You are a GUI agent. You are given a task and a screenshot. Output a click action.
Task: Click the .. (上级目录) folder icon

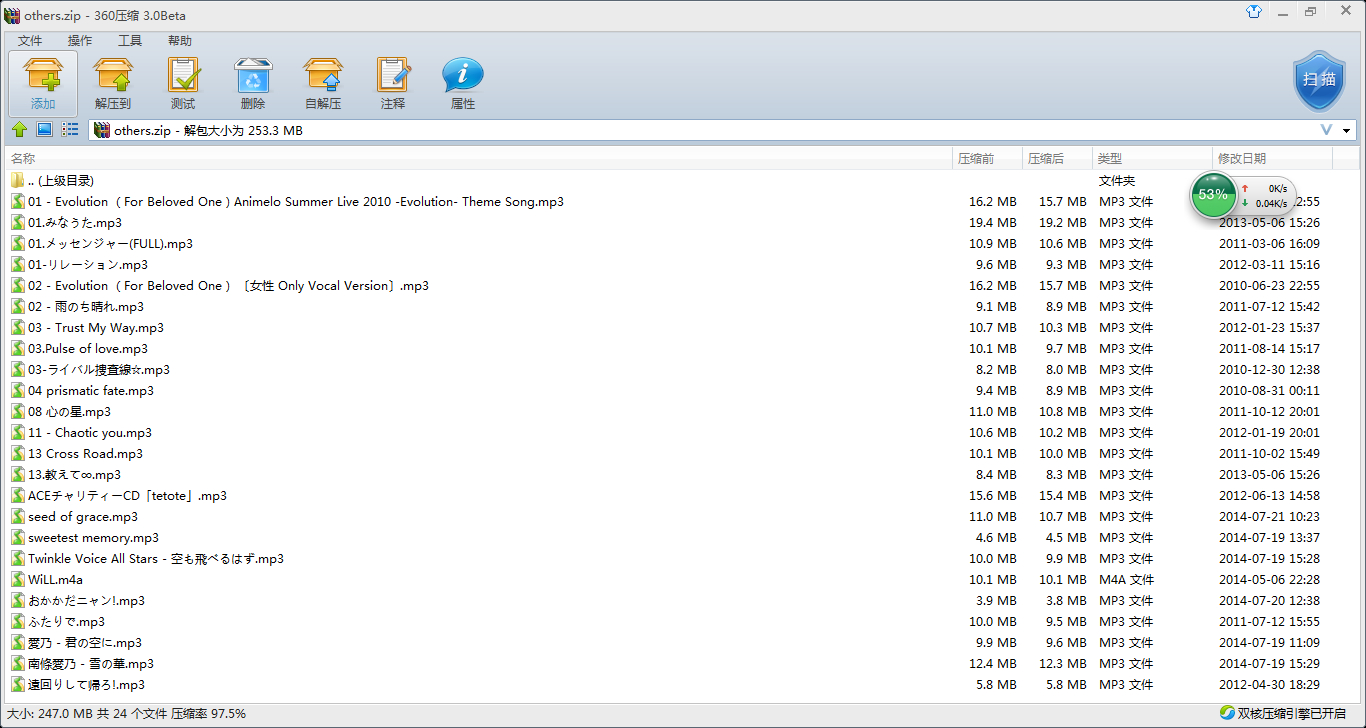coord(18,181)
